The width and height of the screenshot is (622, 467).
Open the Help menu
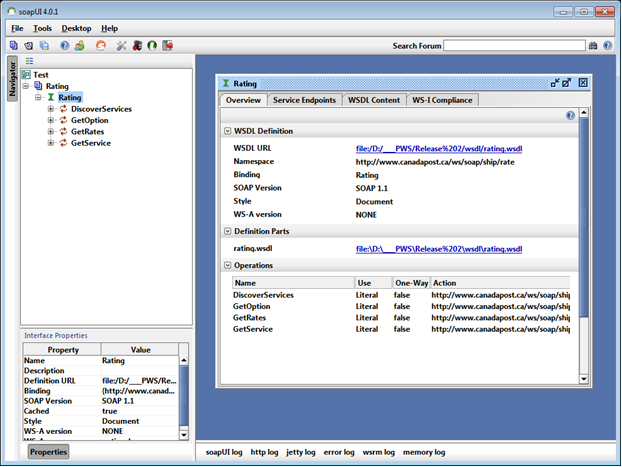[109, 29]
